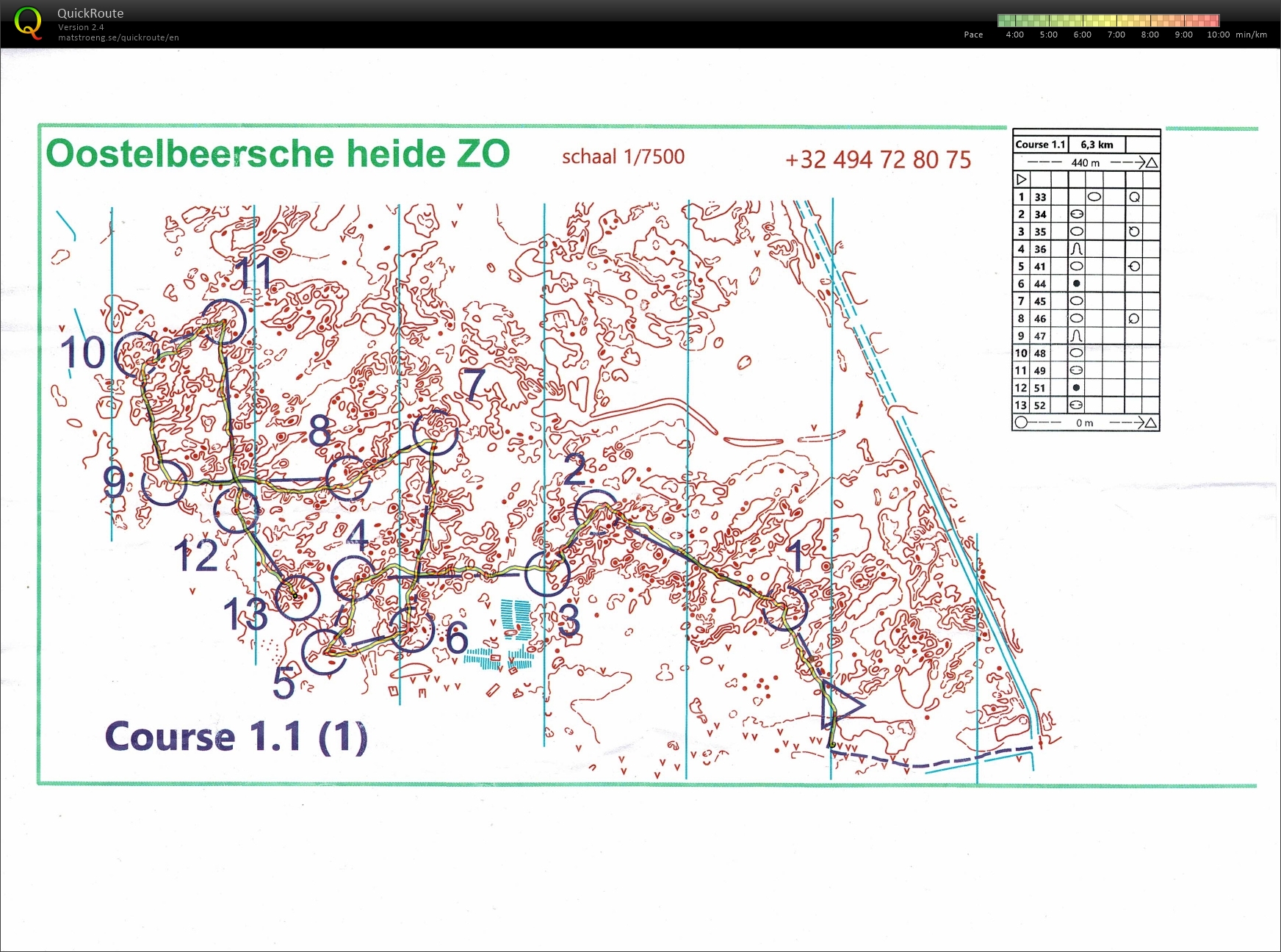Click the schaal 1/7500 scale label
Image resolution: width=1281 pixels, height=952 pixels.
click(x=623, y=156)
